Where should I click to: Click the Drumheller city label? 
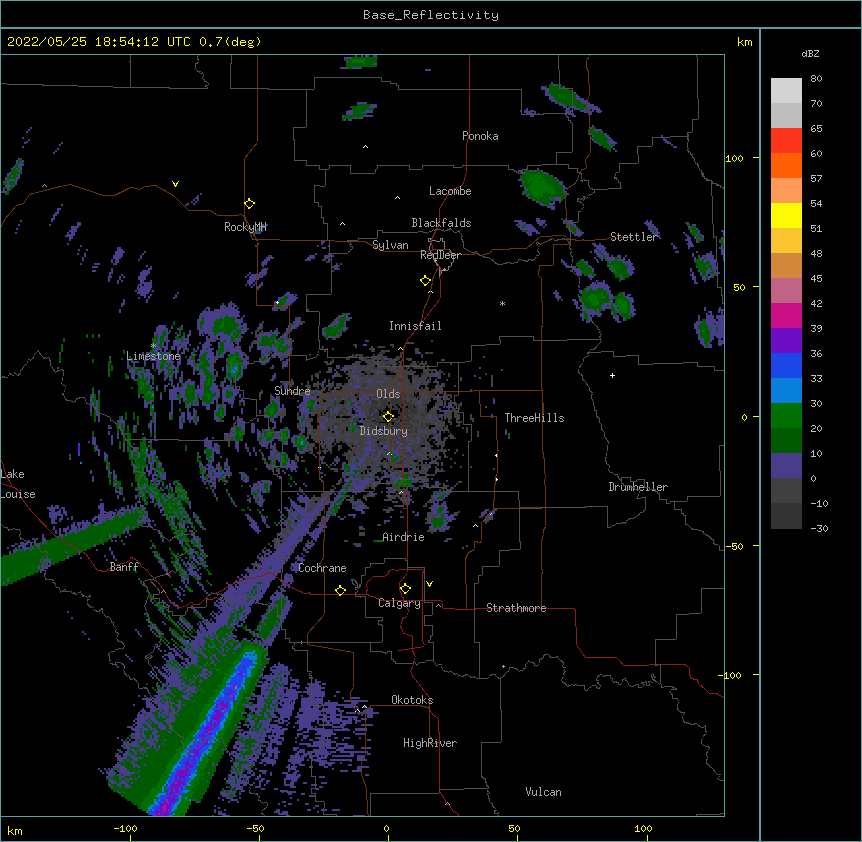click(x=638, y=487)
